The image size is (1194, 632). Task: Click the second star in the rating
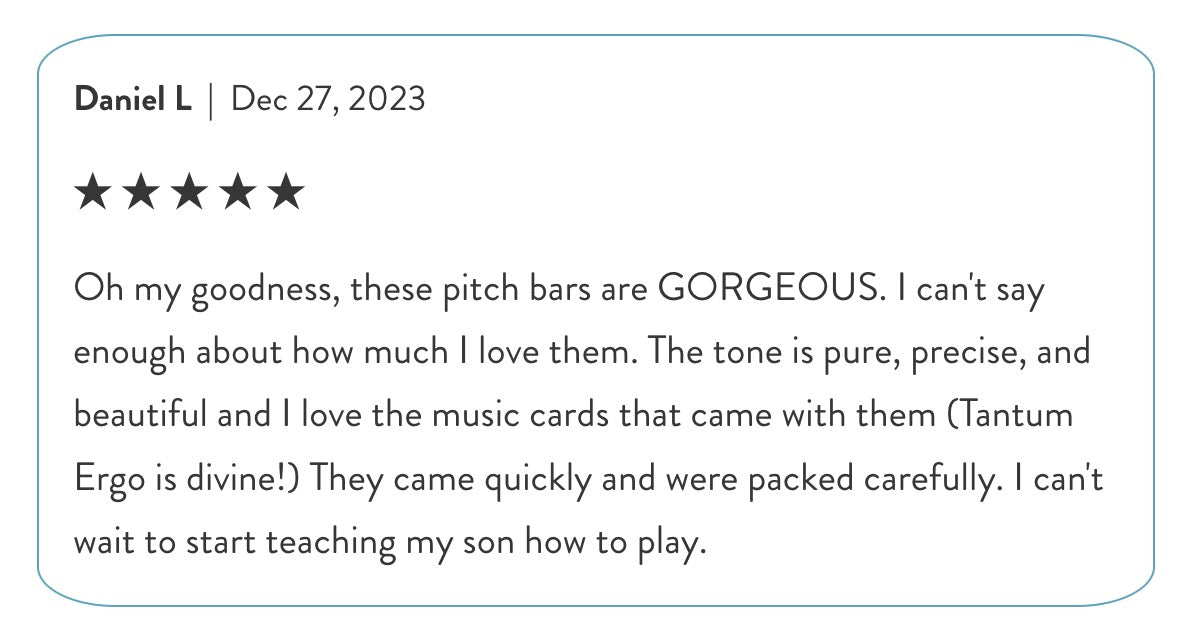coord(141,192)
